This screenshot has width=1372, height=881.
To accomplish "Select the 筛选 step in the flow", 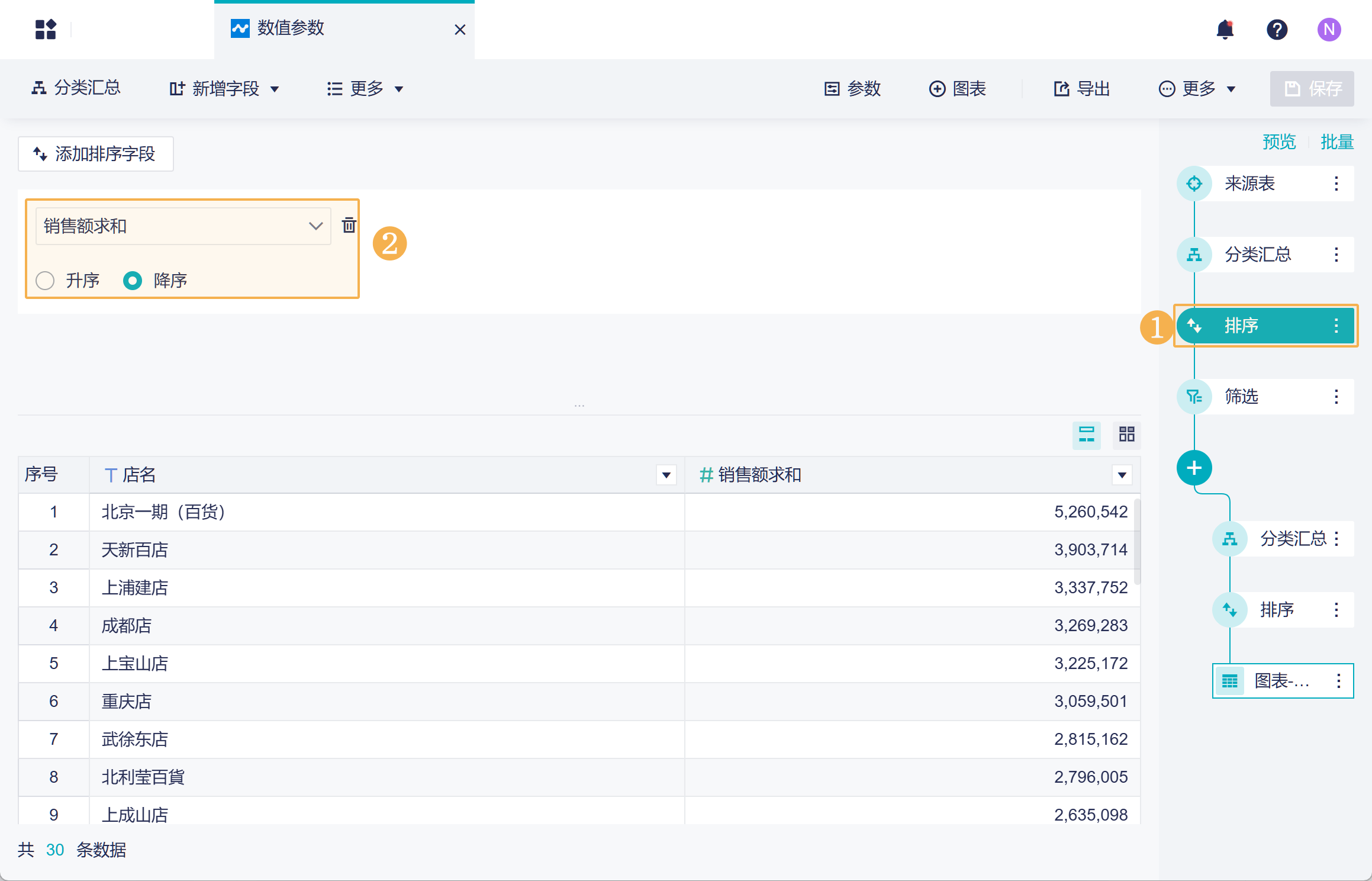I will click(1241, 397).
